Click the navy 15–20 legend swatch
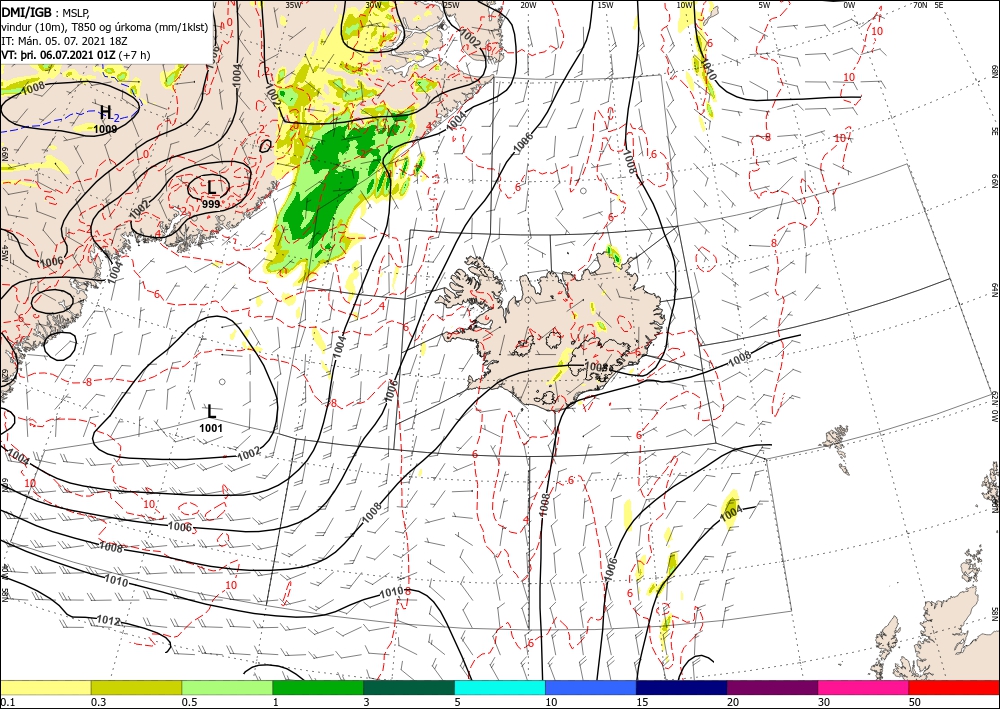The width and height of the screenshot is (1000, 709). [682, 687]
